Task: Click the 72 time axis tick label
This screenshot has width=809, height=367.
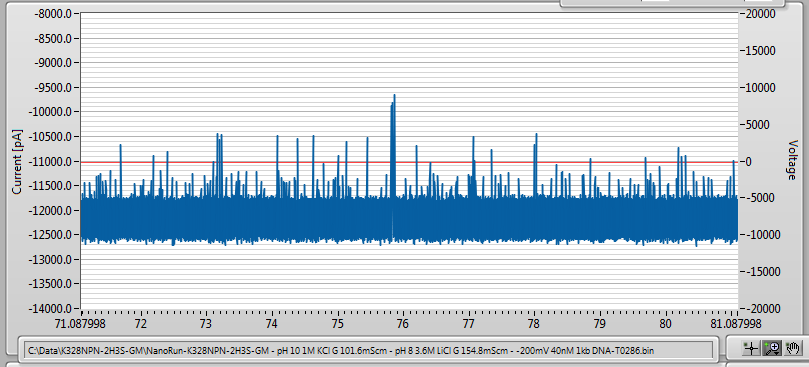Action: [141, 324]
